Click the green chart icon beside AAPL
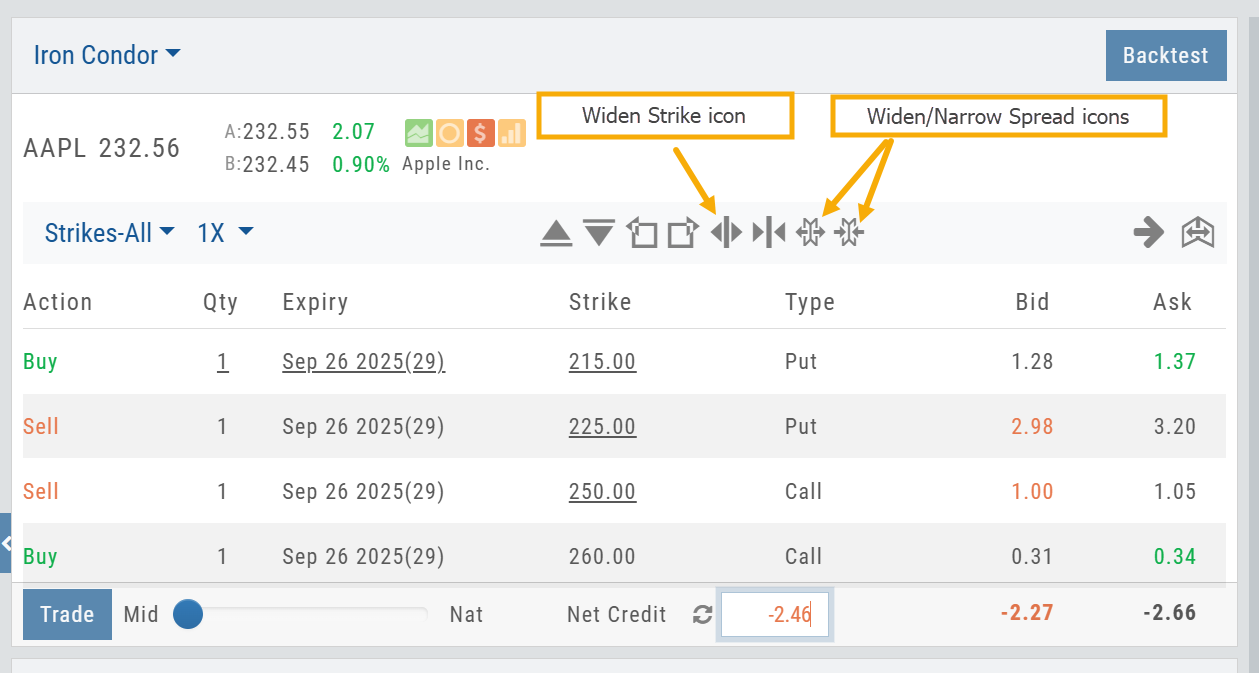 point(418,132)
